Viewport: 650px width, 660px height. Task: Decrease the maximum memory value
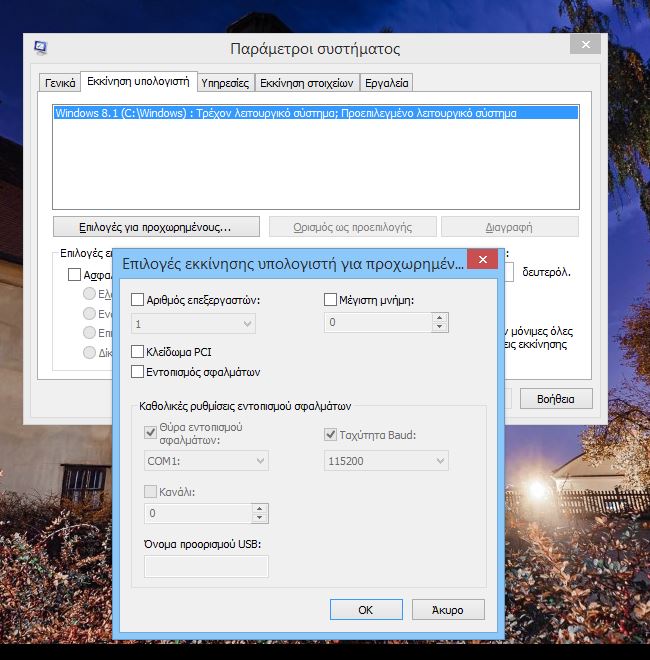coord(440,327)
